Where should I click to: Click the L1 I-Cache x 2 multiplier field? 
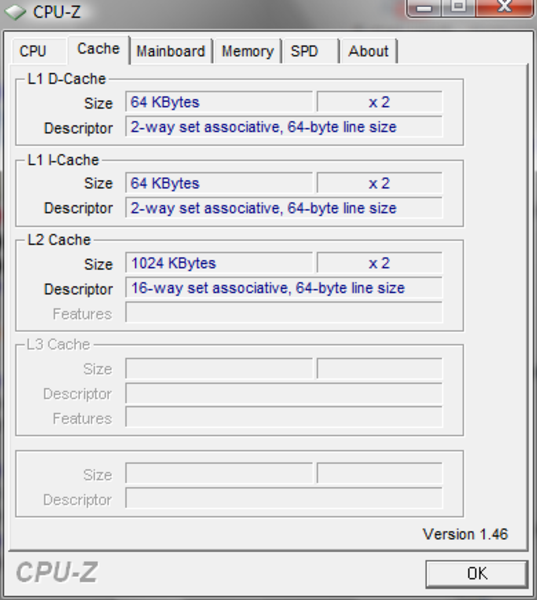coord(379,183)
